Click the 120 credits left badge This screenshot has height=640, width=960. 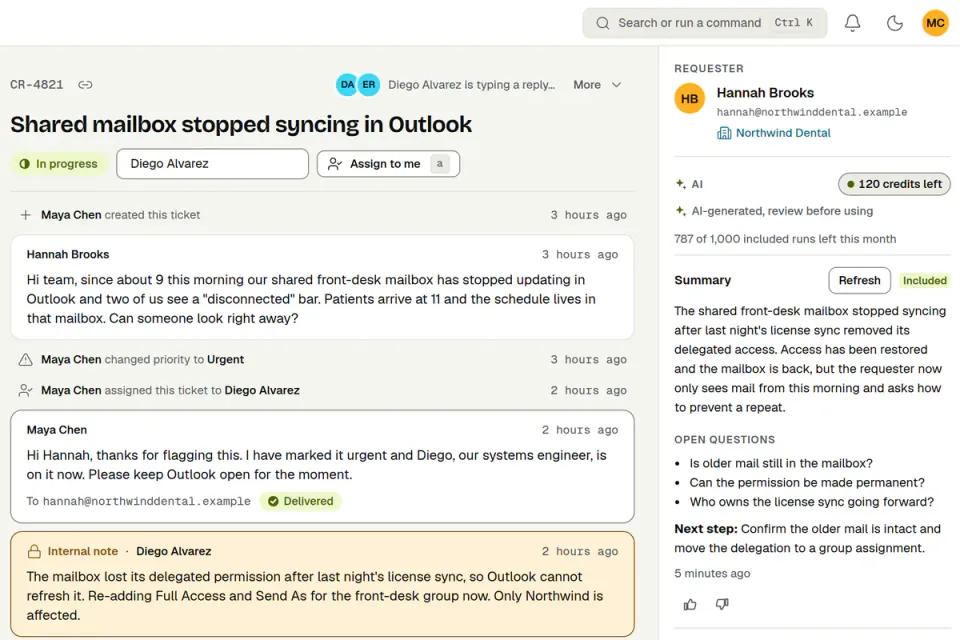pyautogui.click(x=894, y=184)
